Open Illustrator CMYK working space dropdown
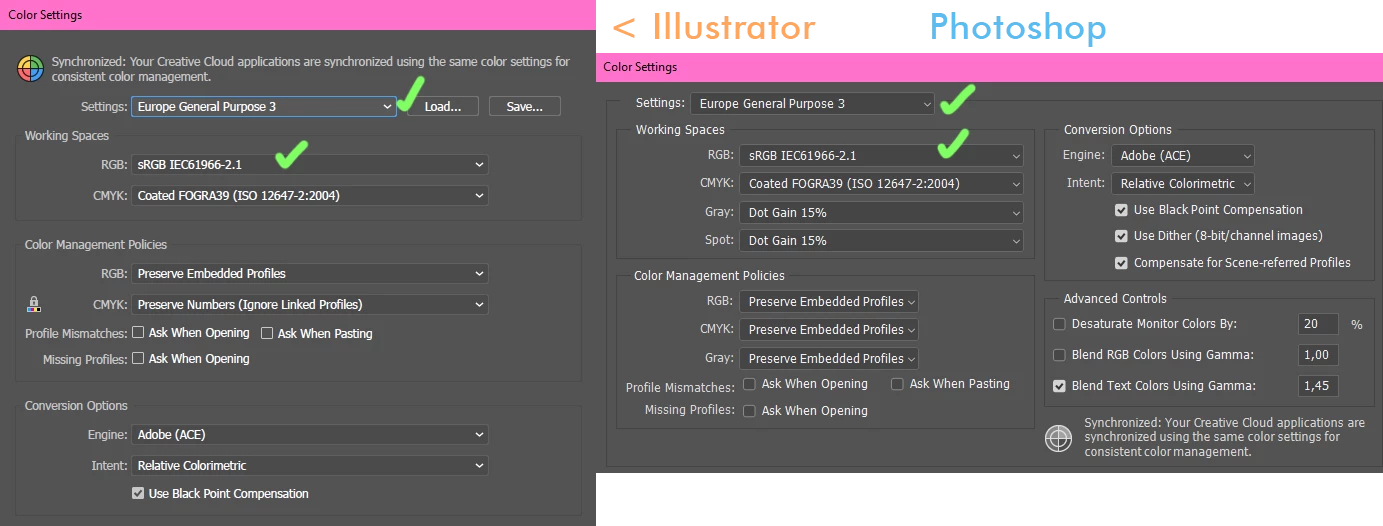 coord(310,195)
